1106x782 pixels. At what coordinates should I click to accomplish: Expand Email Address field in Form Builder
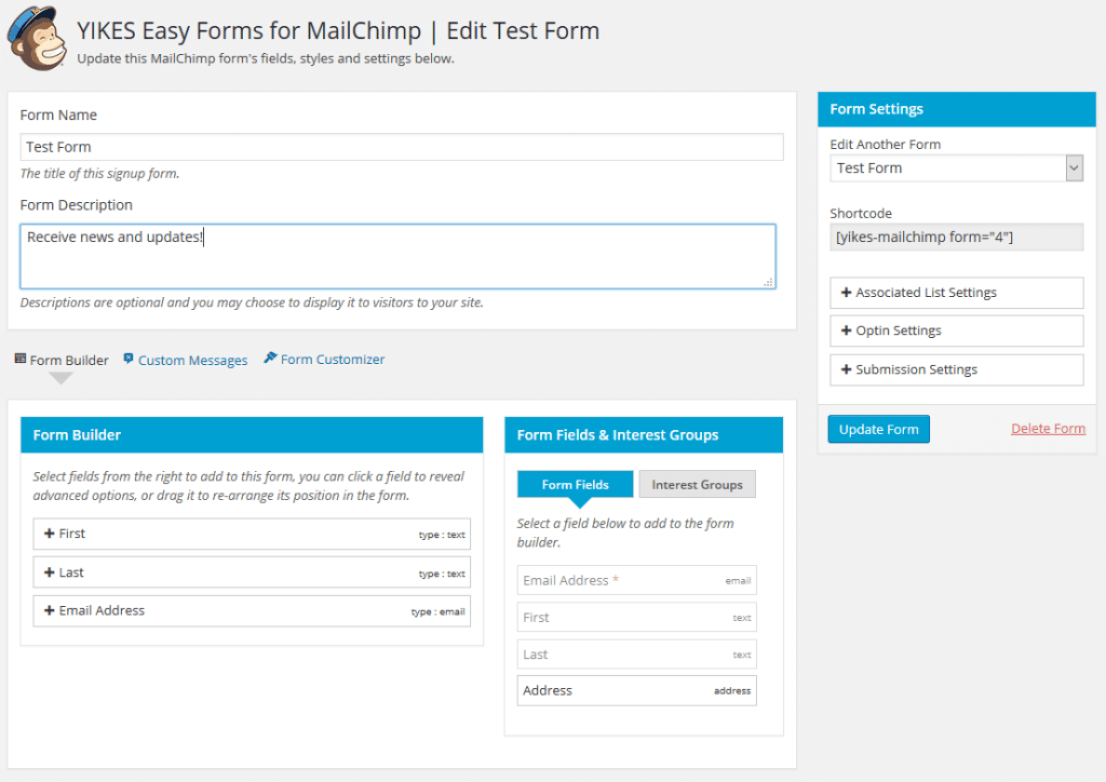(x=252, y=611)
